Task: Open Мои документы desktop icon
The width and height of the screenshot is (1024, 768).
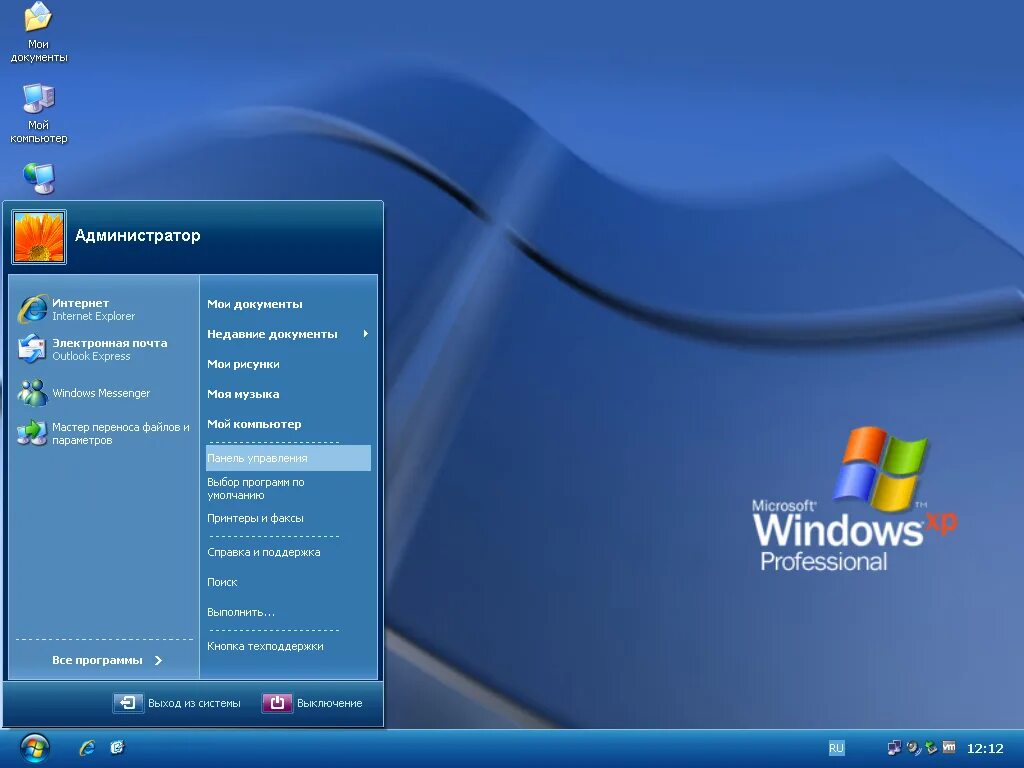Action: (x=39, y=32)
